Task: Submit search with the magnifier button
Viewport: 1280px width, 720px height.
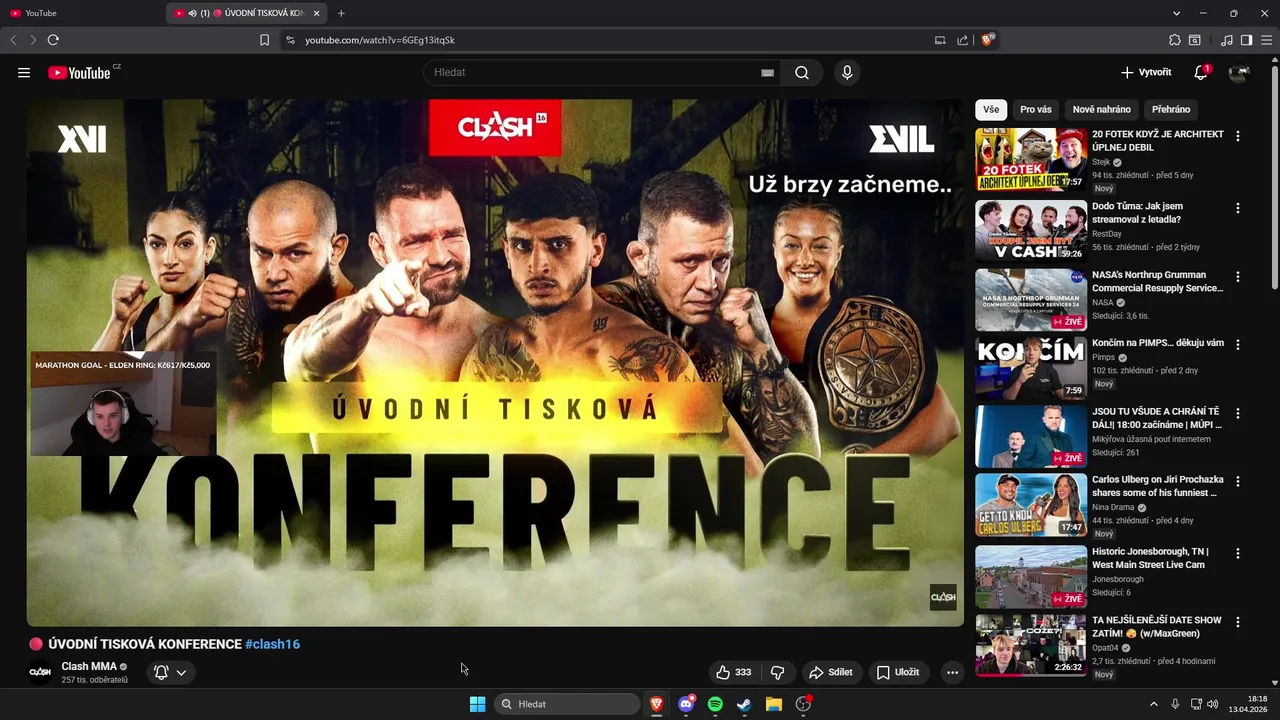Action: coord(802,73)
